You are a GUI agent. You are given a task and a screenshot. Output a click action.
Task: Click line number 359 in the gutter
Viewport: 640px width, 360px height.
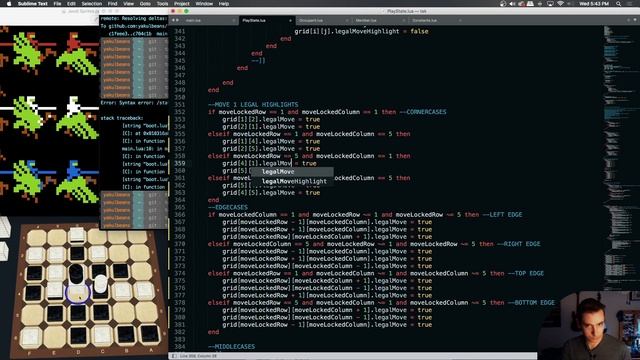pos(180,163)
